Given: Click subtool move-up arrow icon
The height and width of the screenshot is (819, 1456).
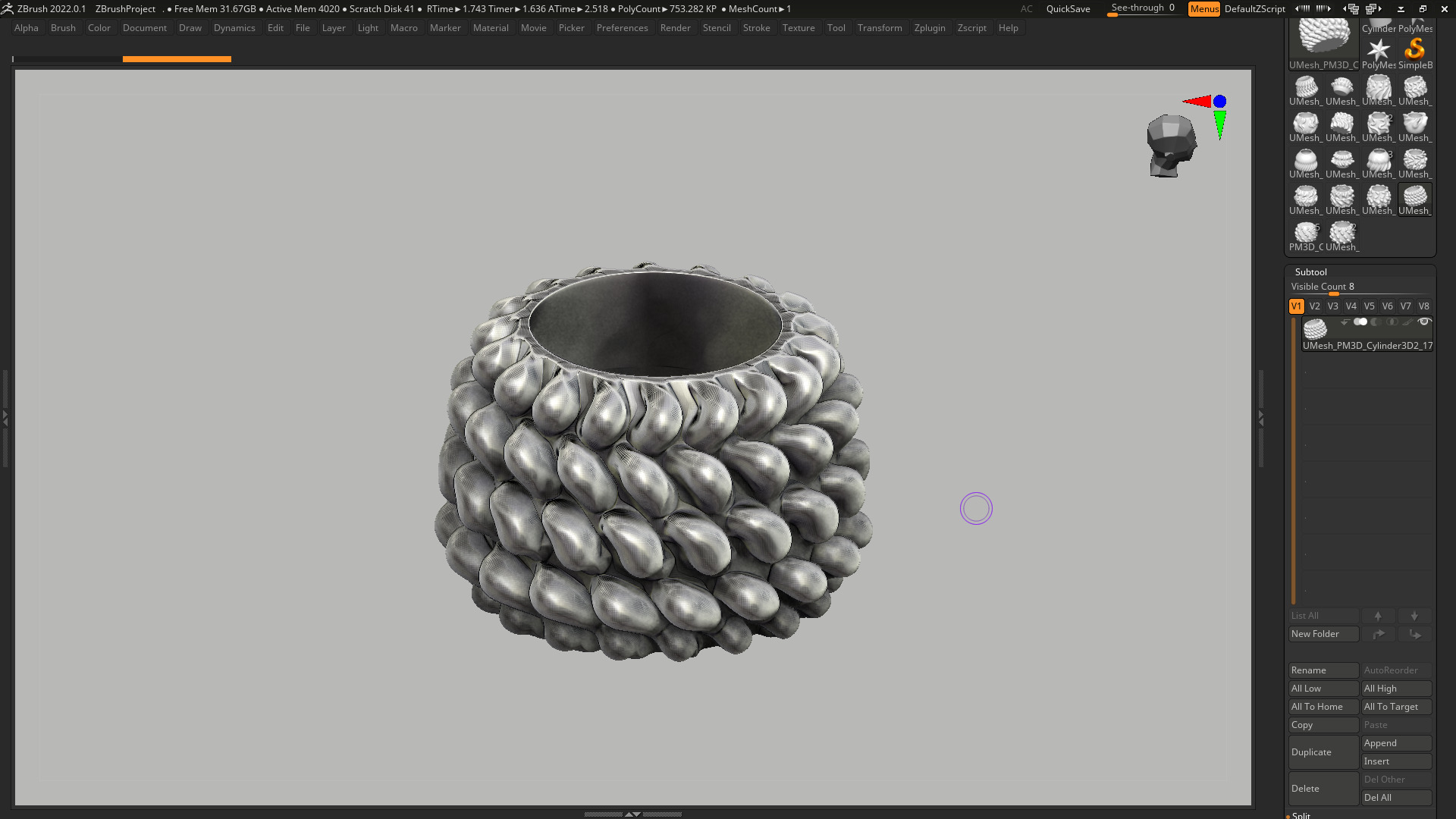Looking at the screenshot, I should pos(1378,616).
